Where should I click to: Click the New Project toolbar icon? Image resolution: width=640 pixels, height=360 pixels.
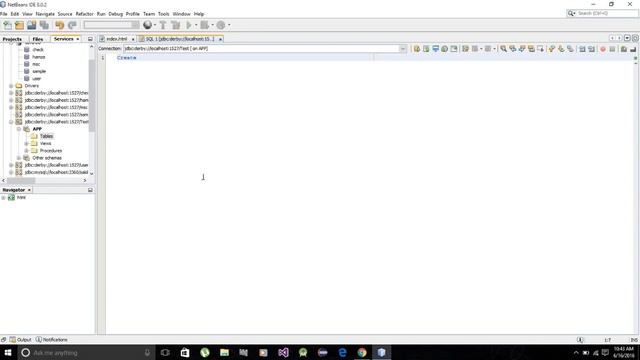point(19,25)
